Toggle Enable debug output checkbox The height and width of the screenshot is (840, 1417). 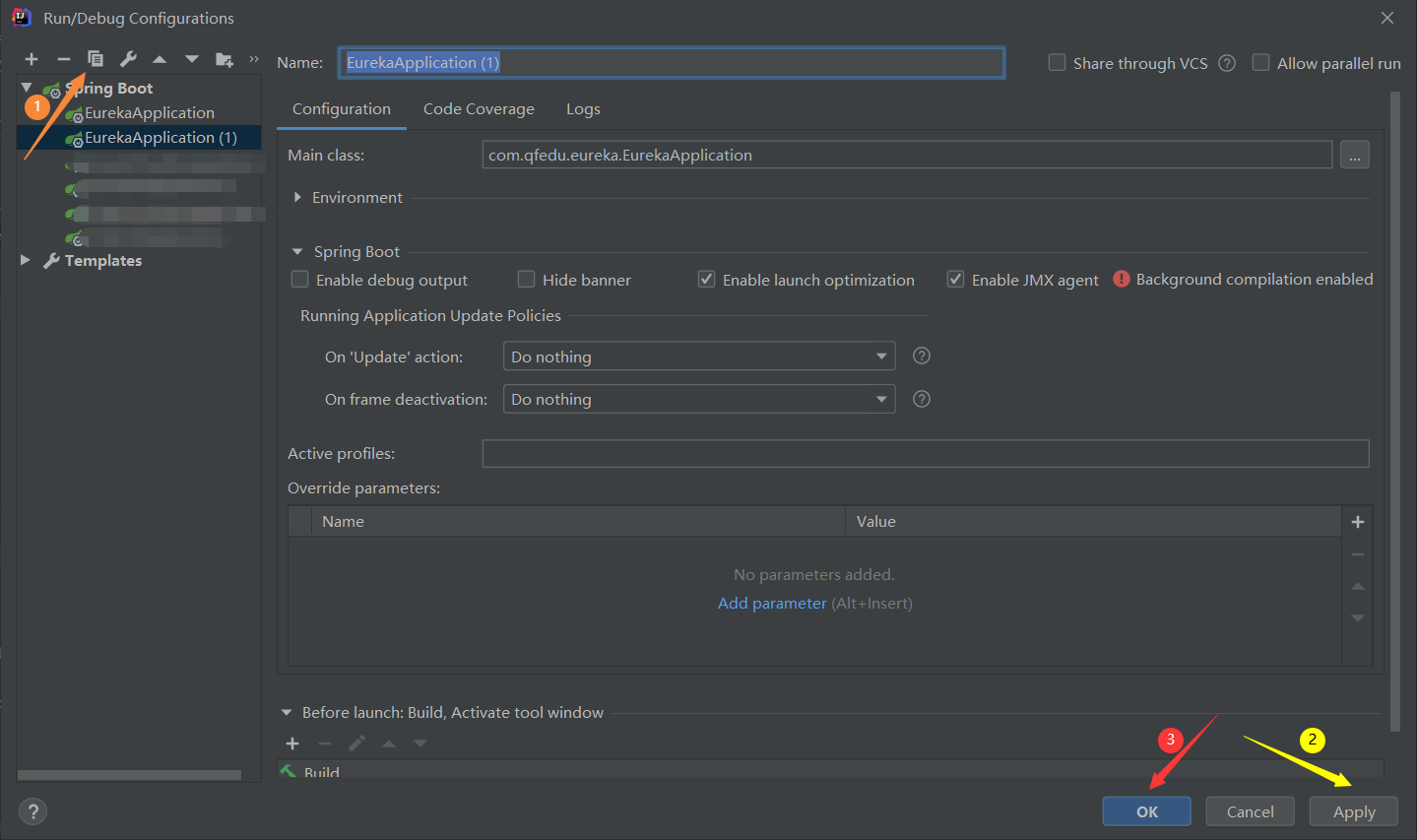click(x=300, y=280)
